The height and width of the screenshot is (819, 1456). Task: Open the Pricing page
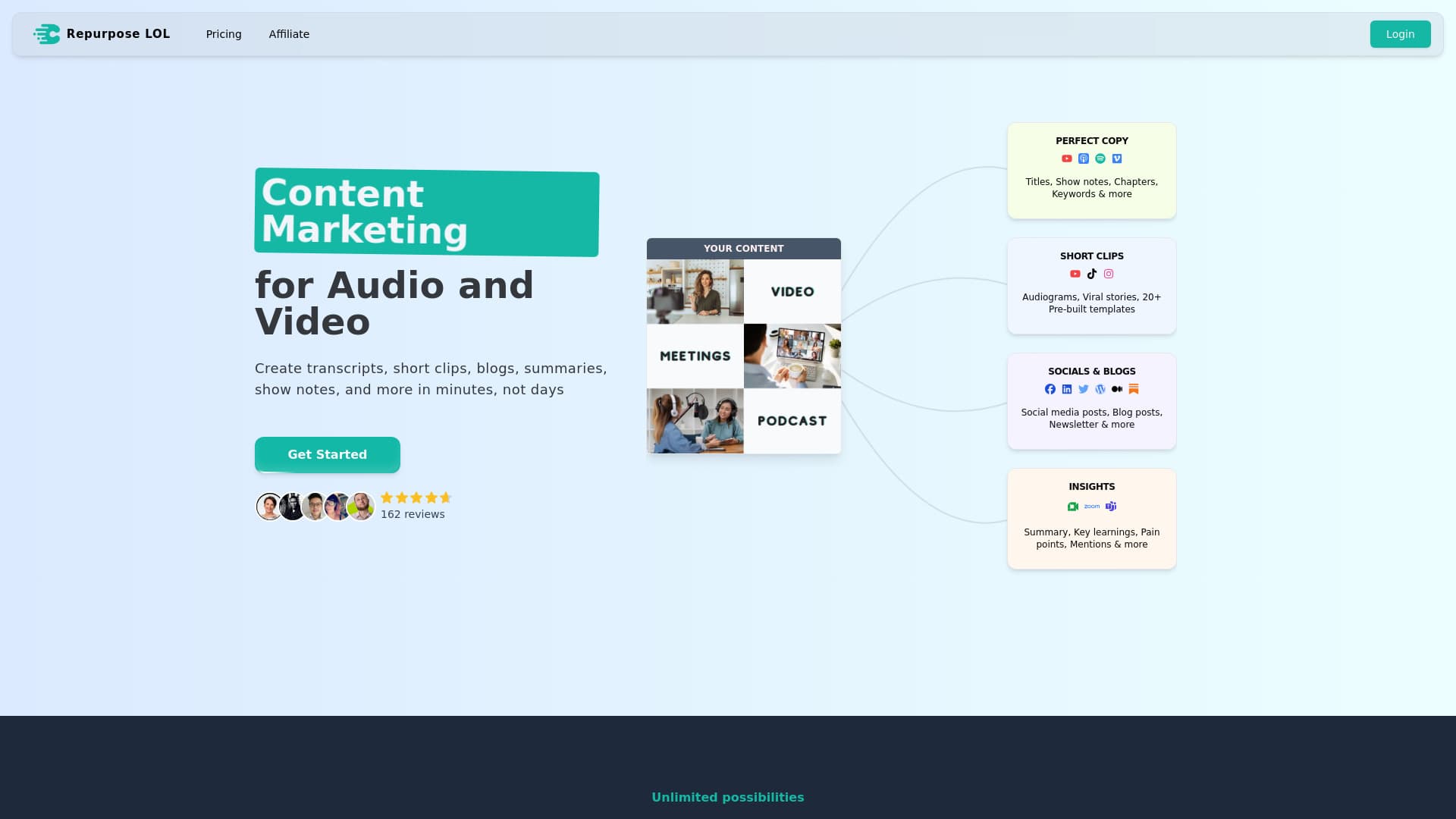[x=224, y=34]
